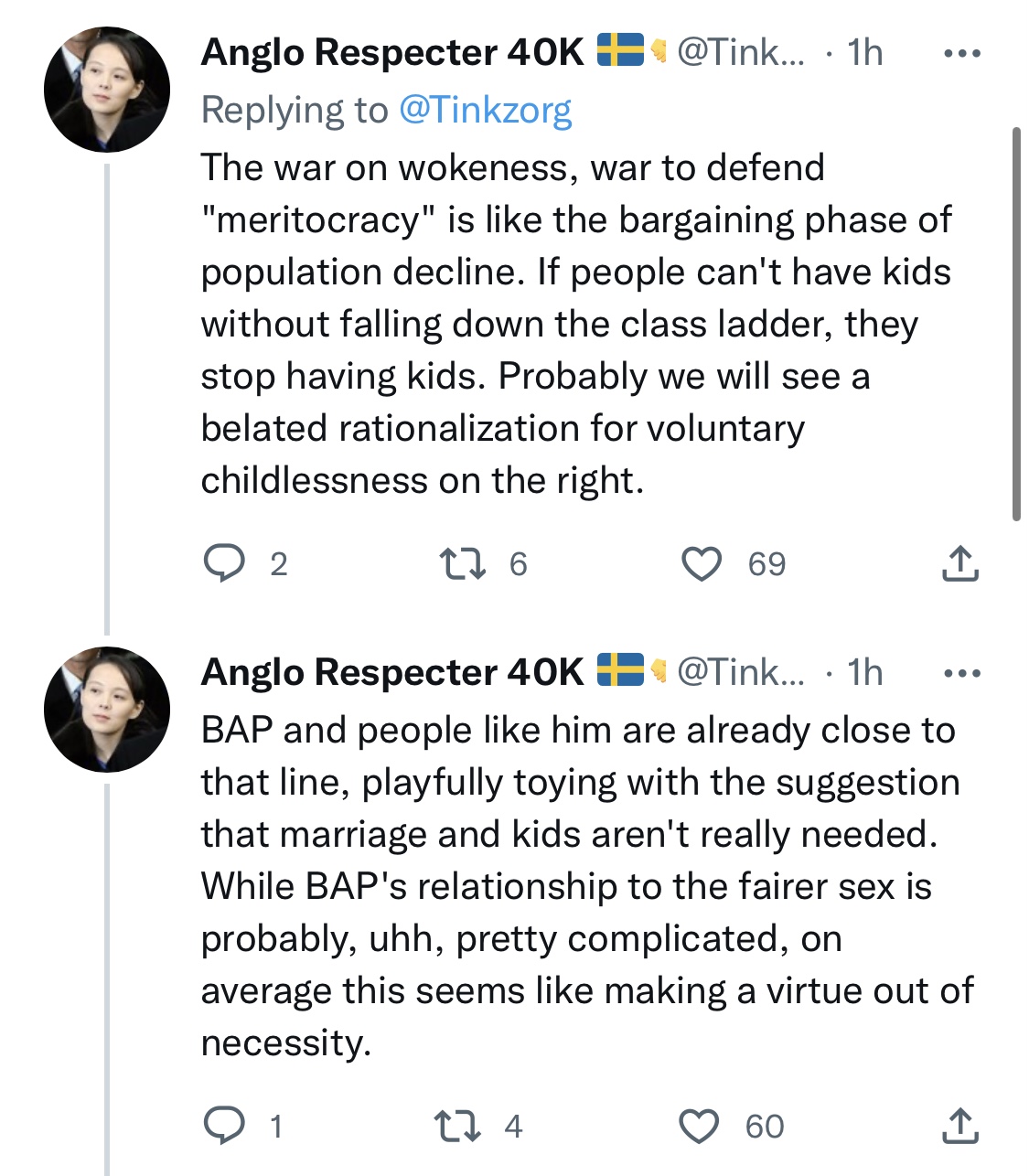The width and height of the screenshot is (1029, 1176).
Task: Click the 1h timestamp on the BAP tweet
Action: pyautogui.click(x=864, y=673)
